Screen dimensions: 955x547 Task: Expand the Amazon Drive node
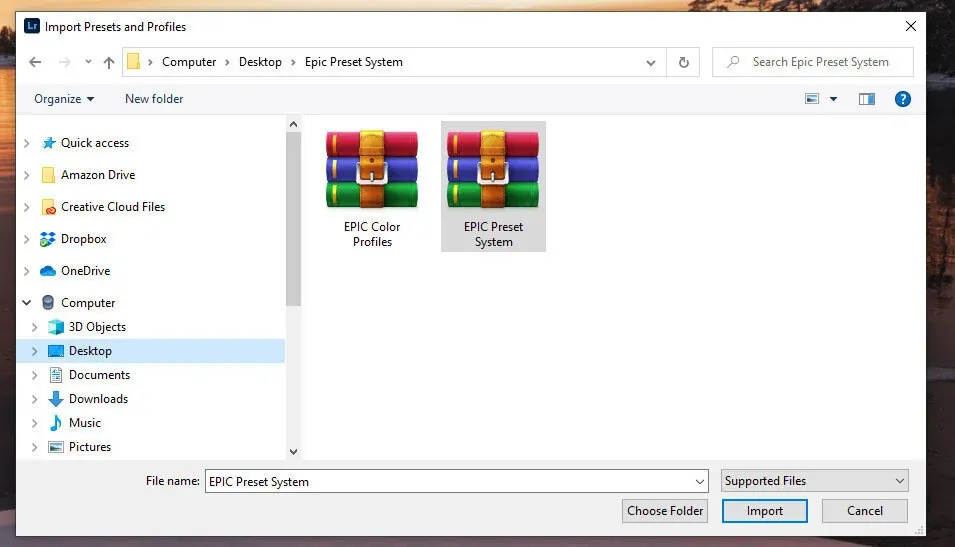click(x=27, y=175)
